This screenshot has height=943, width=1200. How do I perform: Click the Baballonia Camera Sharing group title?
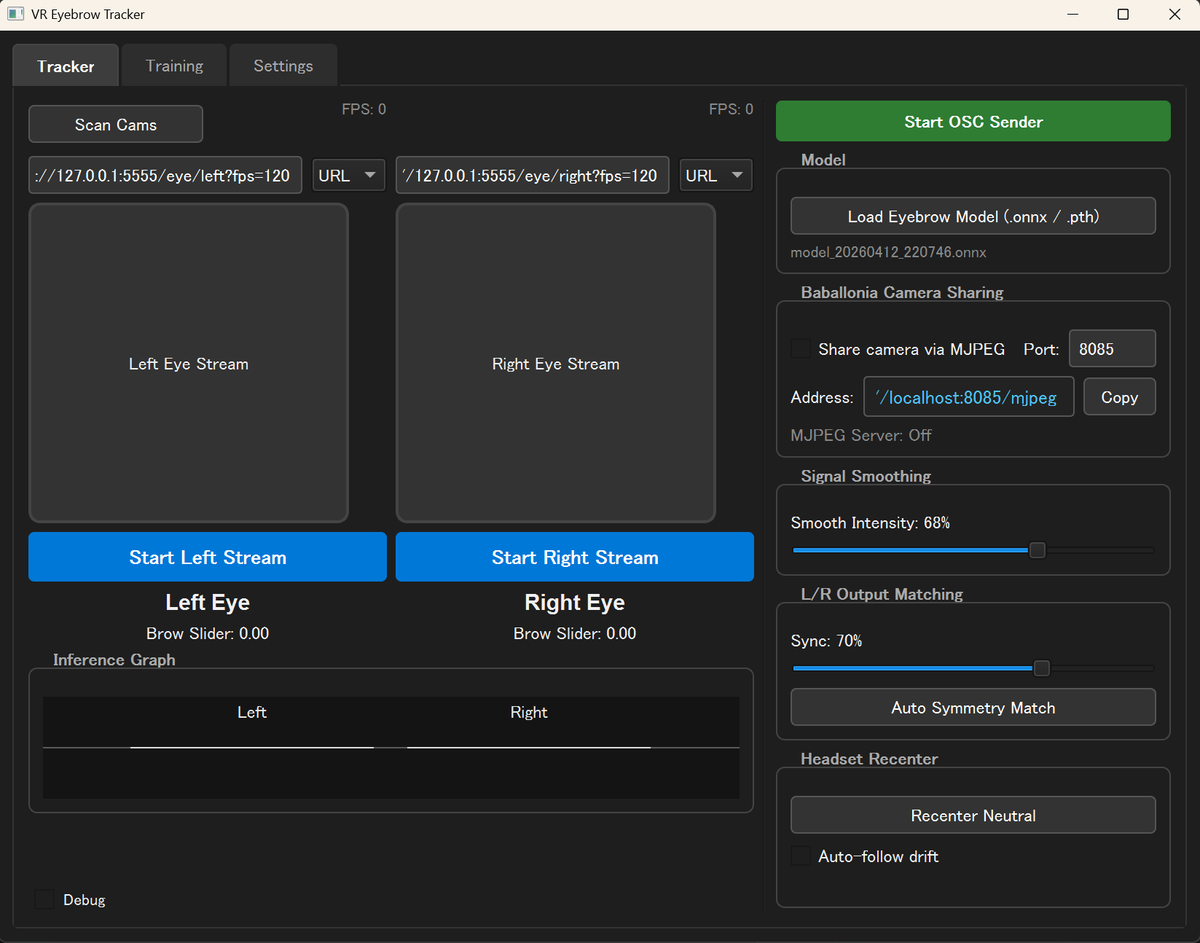902,293
